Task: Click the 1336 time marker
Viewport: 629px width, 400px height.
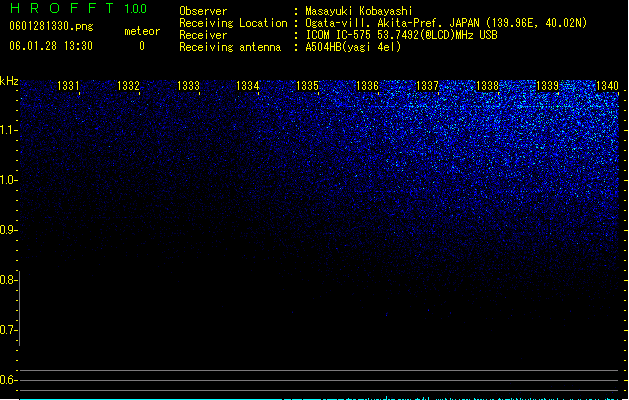Action: (367, 86)
